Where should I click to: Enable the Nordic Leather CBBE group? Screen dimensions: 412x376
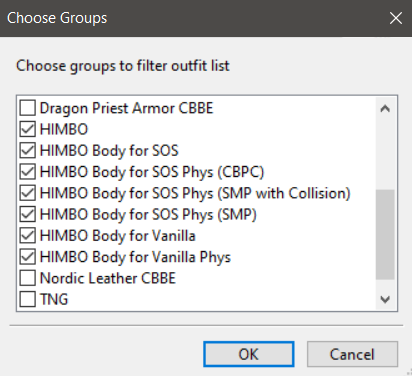[27, 278]
